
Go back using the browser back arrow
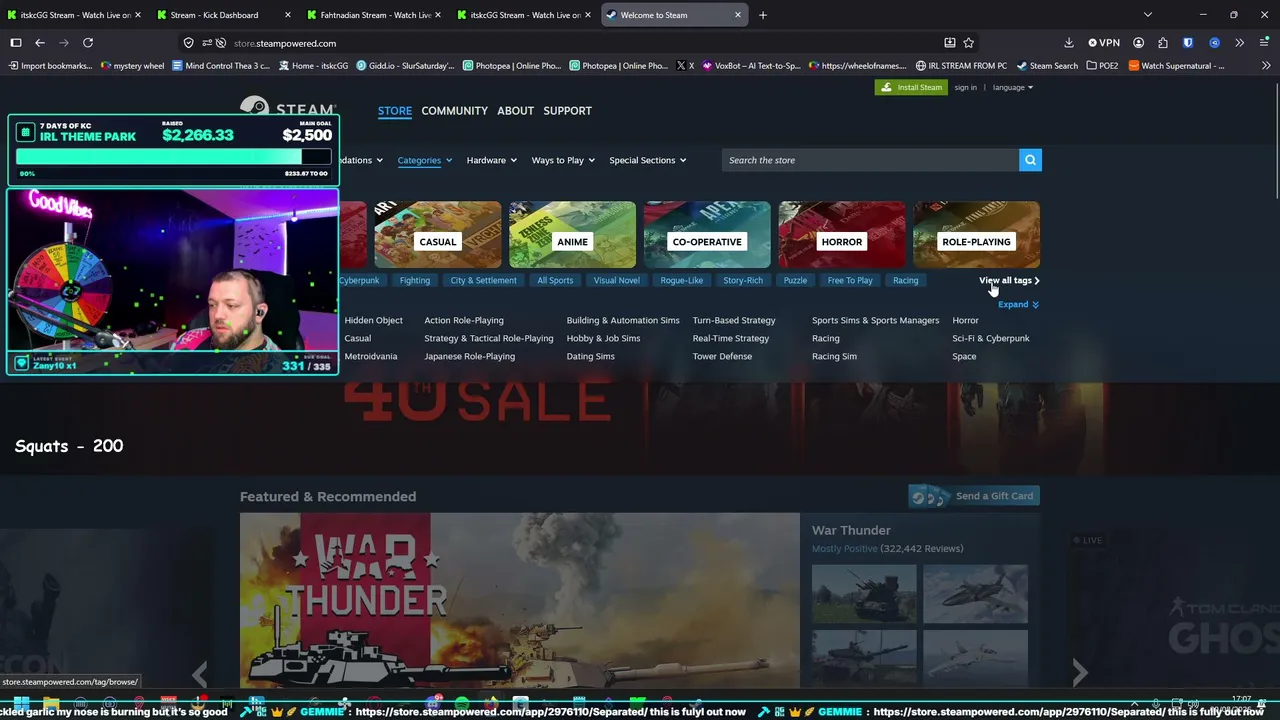[40, 43]
